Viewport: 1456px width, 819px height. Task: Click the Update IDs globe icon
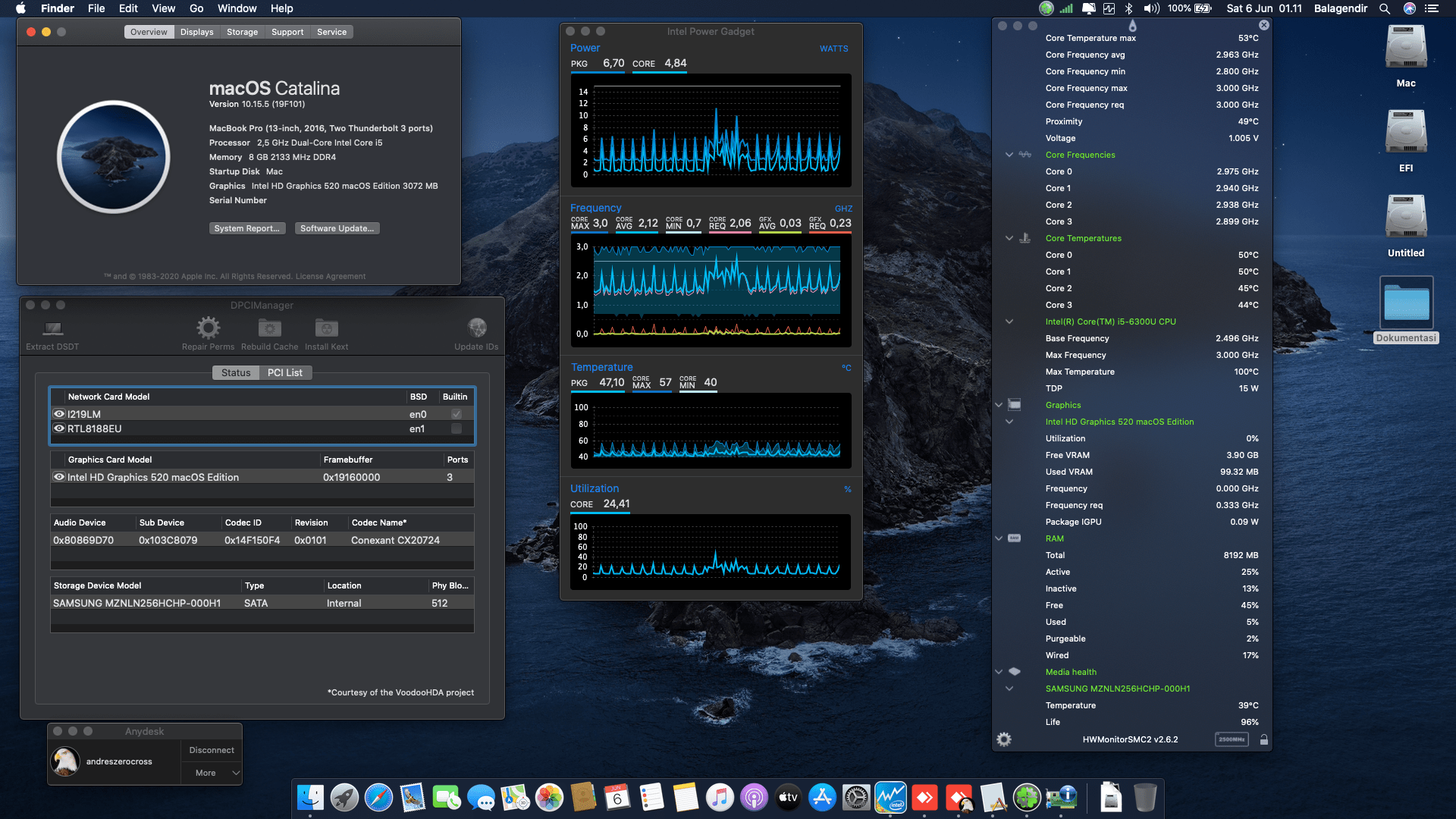477,328
